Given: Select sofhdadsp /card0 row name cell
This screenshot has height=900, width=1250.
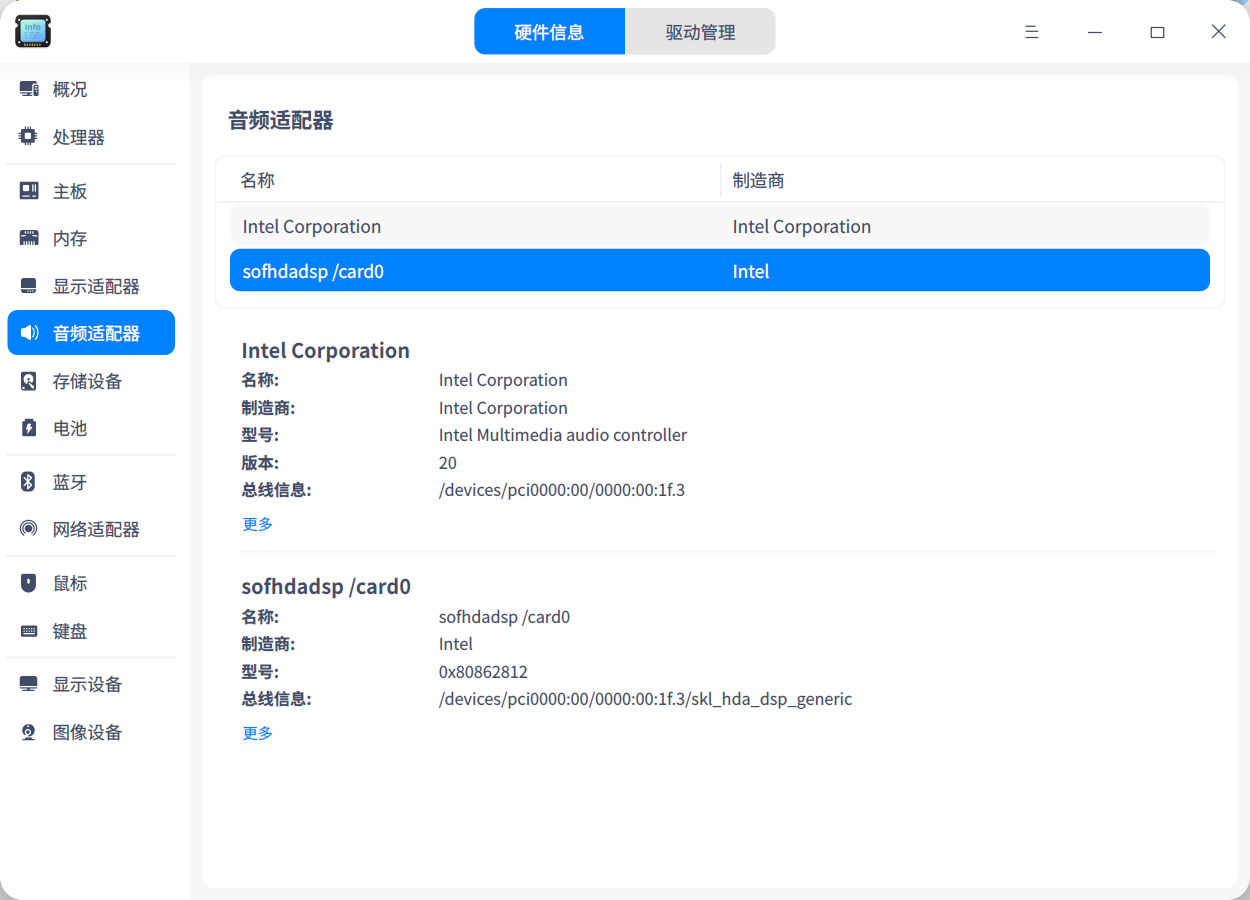Looking at the screenshot, I should [x=313, y=271].
